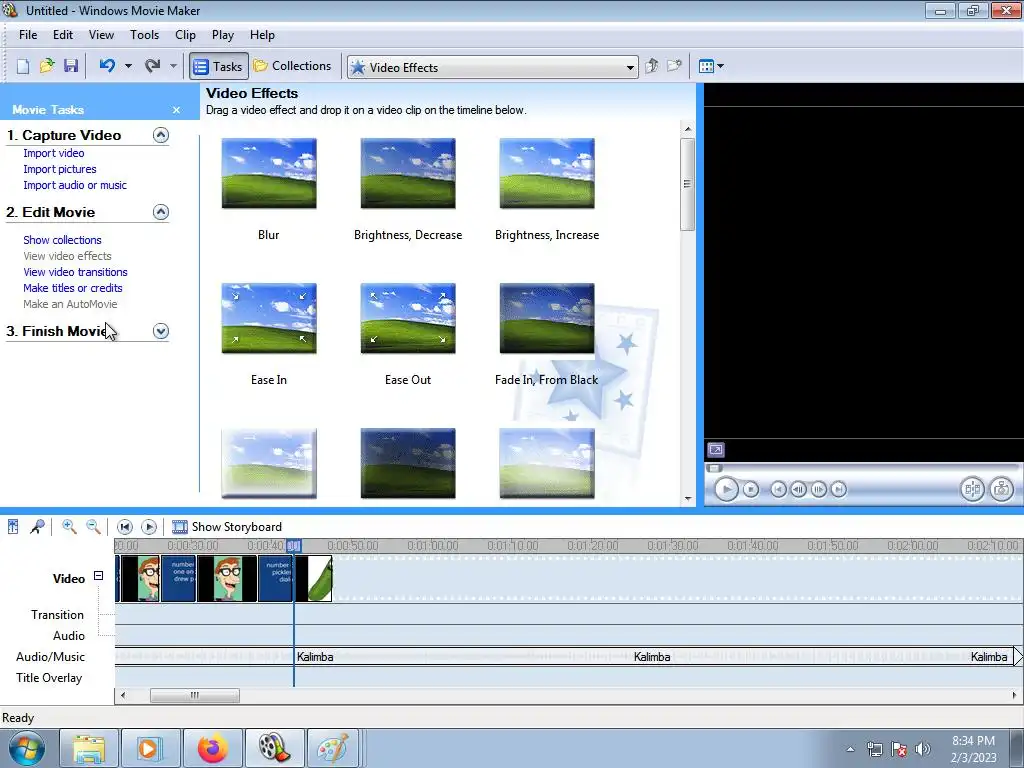Viewport: 1024px width, 768px height.
Task: Click the monitor Forward button
Action: (839, 489)
